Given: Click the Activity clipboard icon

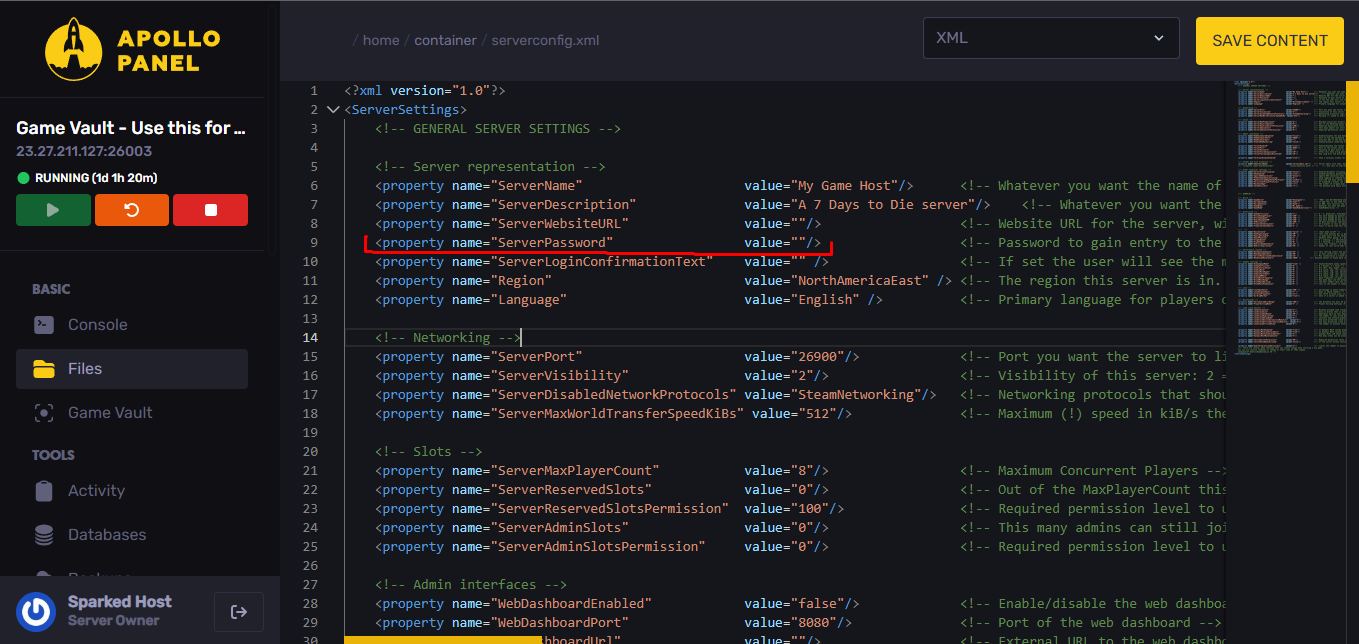Looking at the screenshot, I should tap(44, 491).
